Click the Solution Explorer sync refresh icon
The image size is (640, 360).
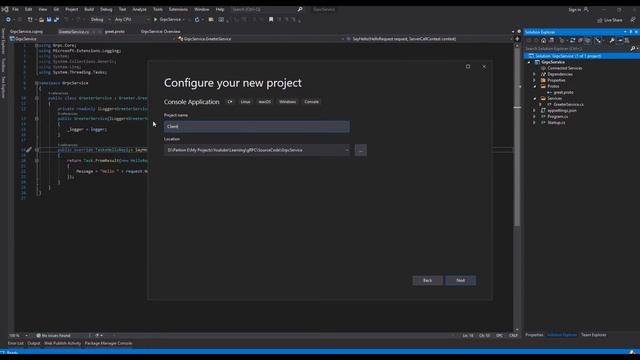(572, 40)
